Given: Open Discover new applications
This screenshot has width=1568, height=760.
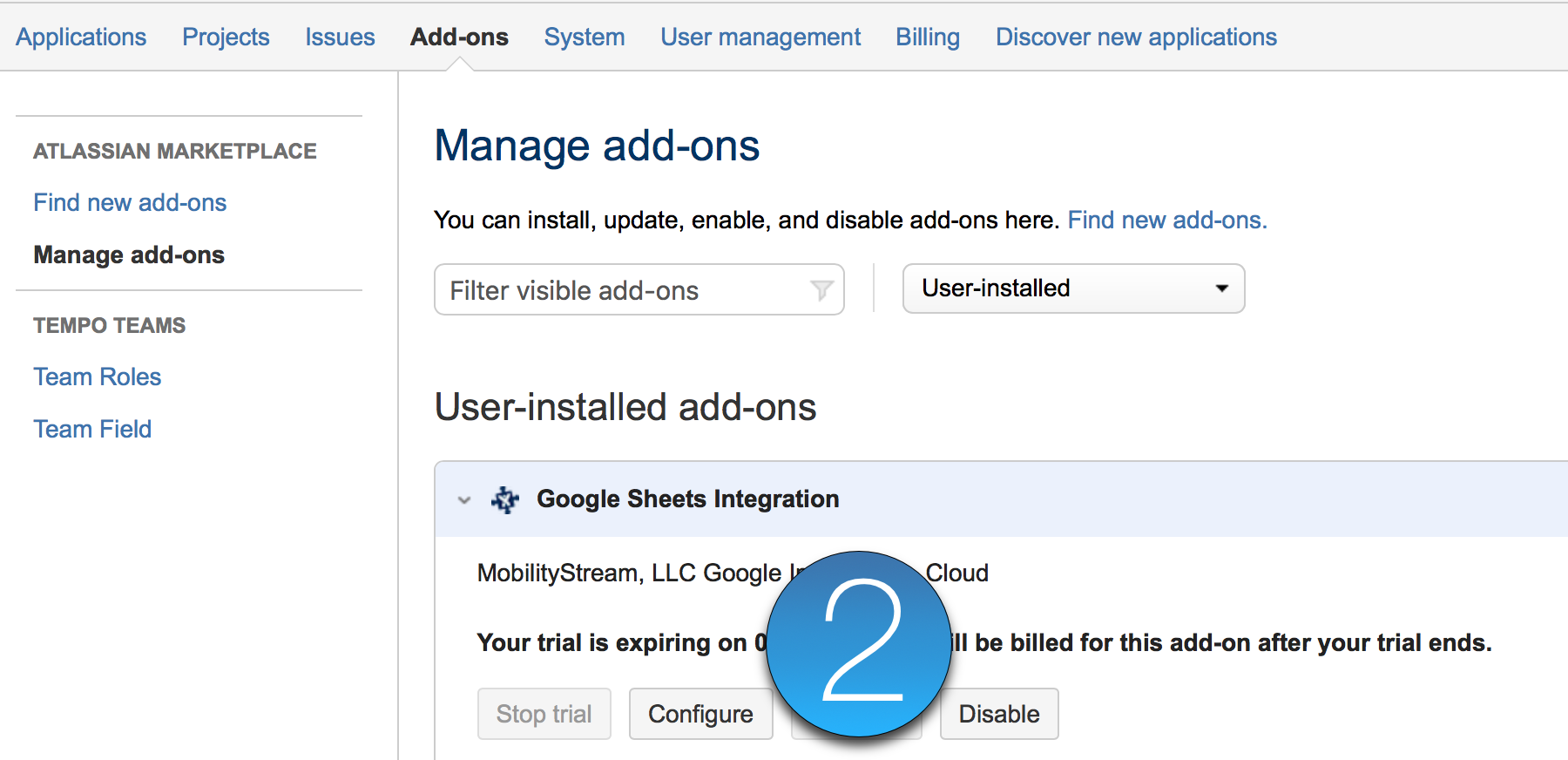Looking at the screenshot, I should click(1136, 37).
